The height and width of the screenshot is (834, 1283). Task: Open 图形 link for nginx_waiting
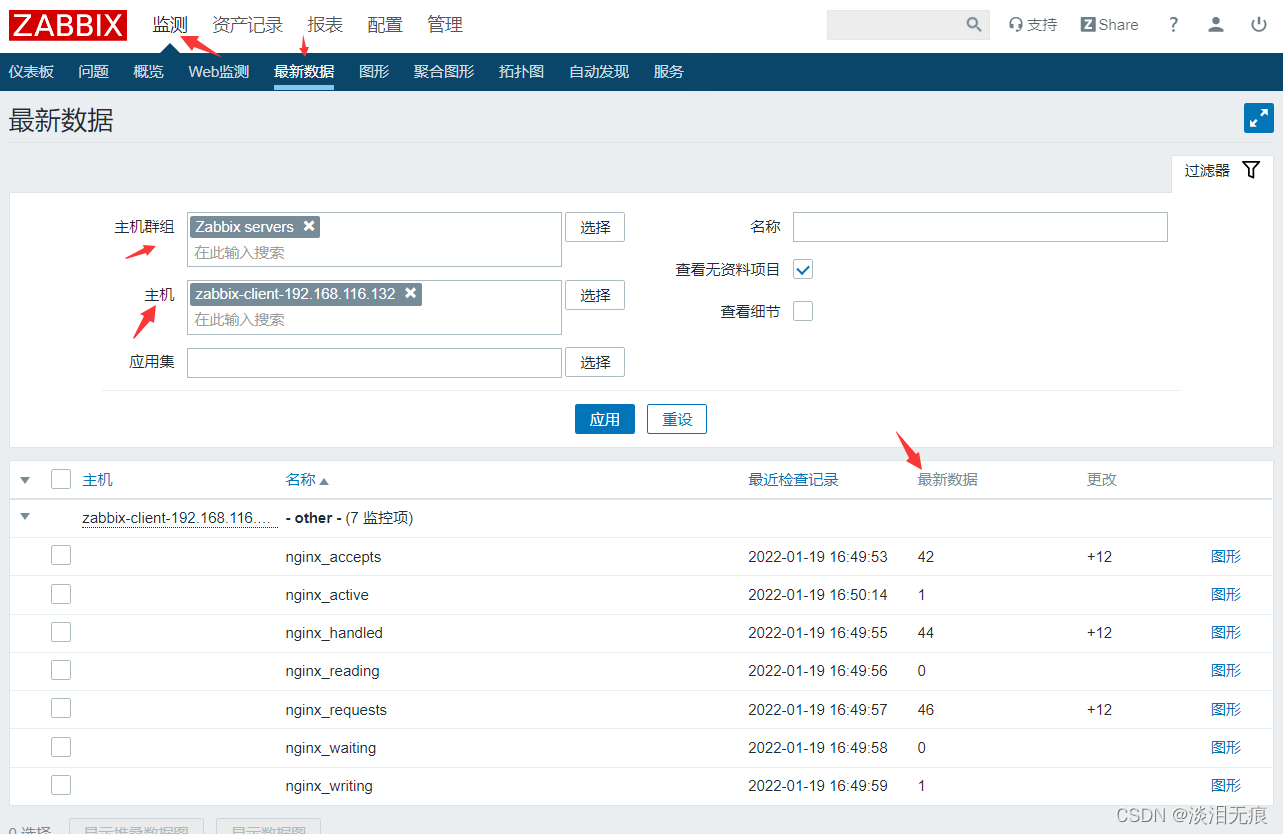(x=1226, y=747)
